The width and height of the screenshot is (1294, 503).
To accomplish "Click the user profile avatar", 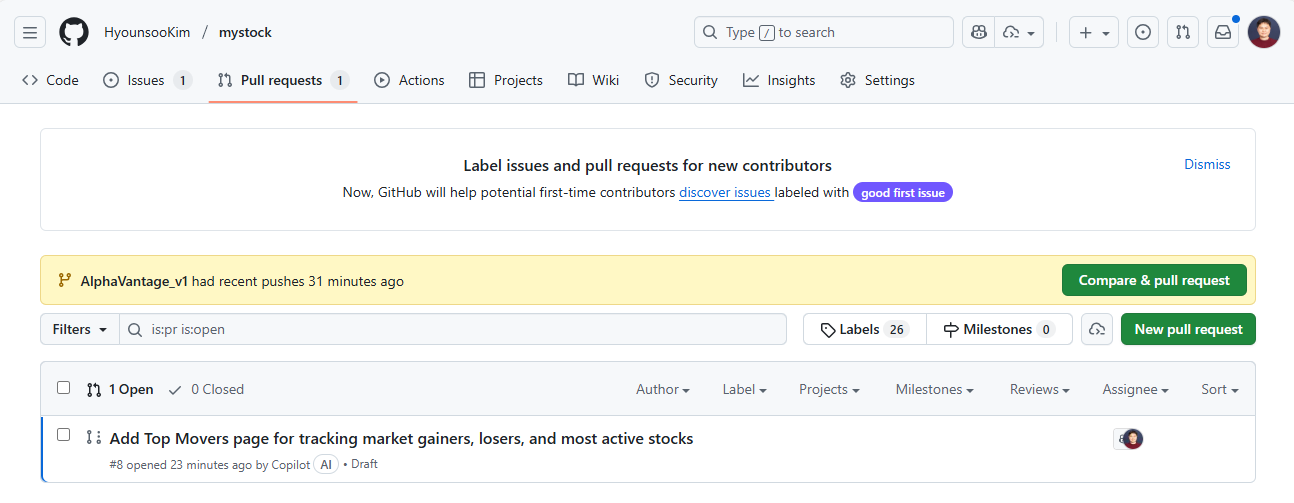I will pos(1264,32).
